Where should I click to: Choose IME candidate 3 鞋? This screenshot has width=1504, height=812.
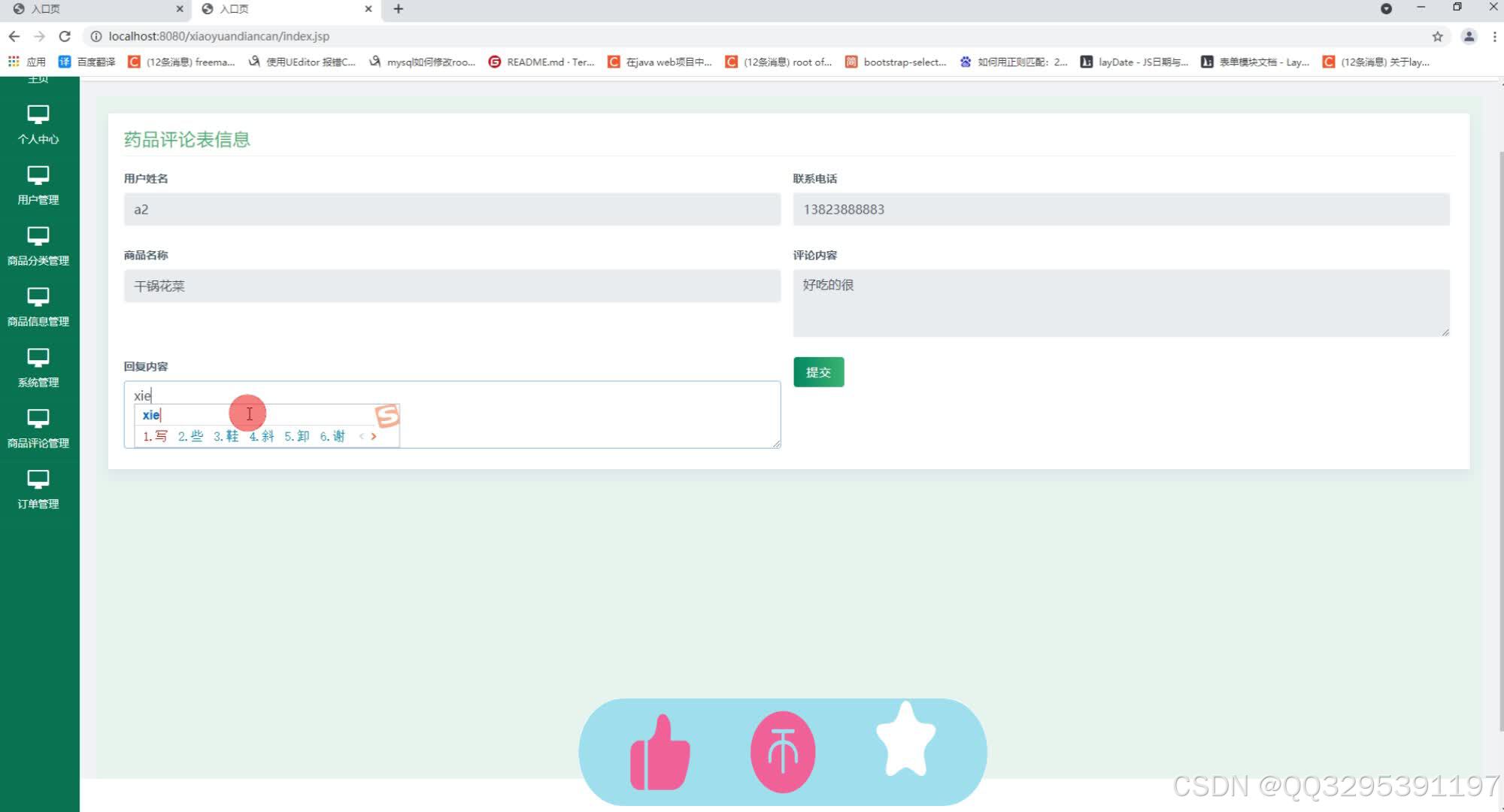(x=226, y=436)
